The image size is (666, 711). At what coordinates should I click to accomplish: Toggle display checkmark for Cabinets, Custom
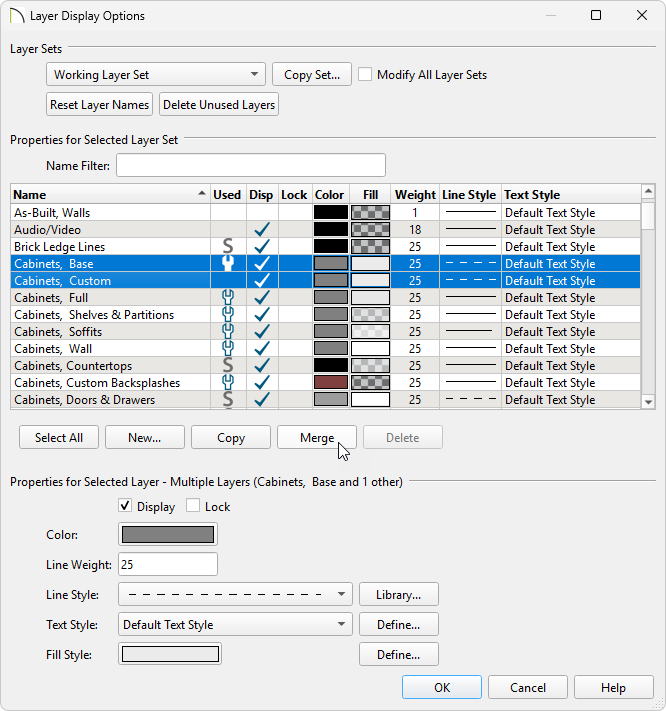[x=262, y=281]
